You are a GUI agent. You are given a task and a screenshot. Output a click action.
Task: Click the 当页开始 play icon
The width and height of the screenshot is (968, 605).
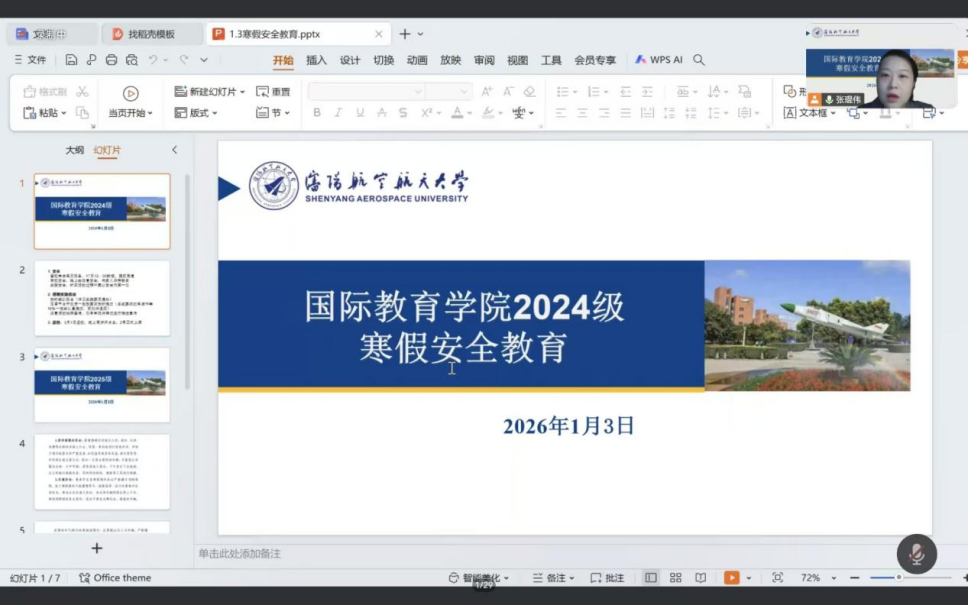130,93
